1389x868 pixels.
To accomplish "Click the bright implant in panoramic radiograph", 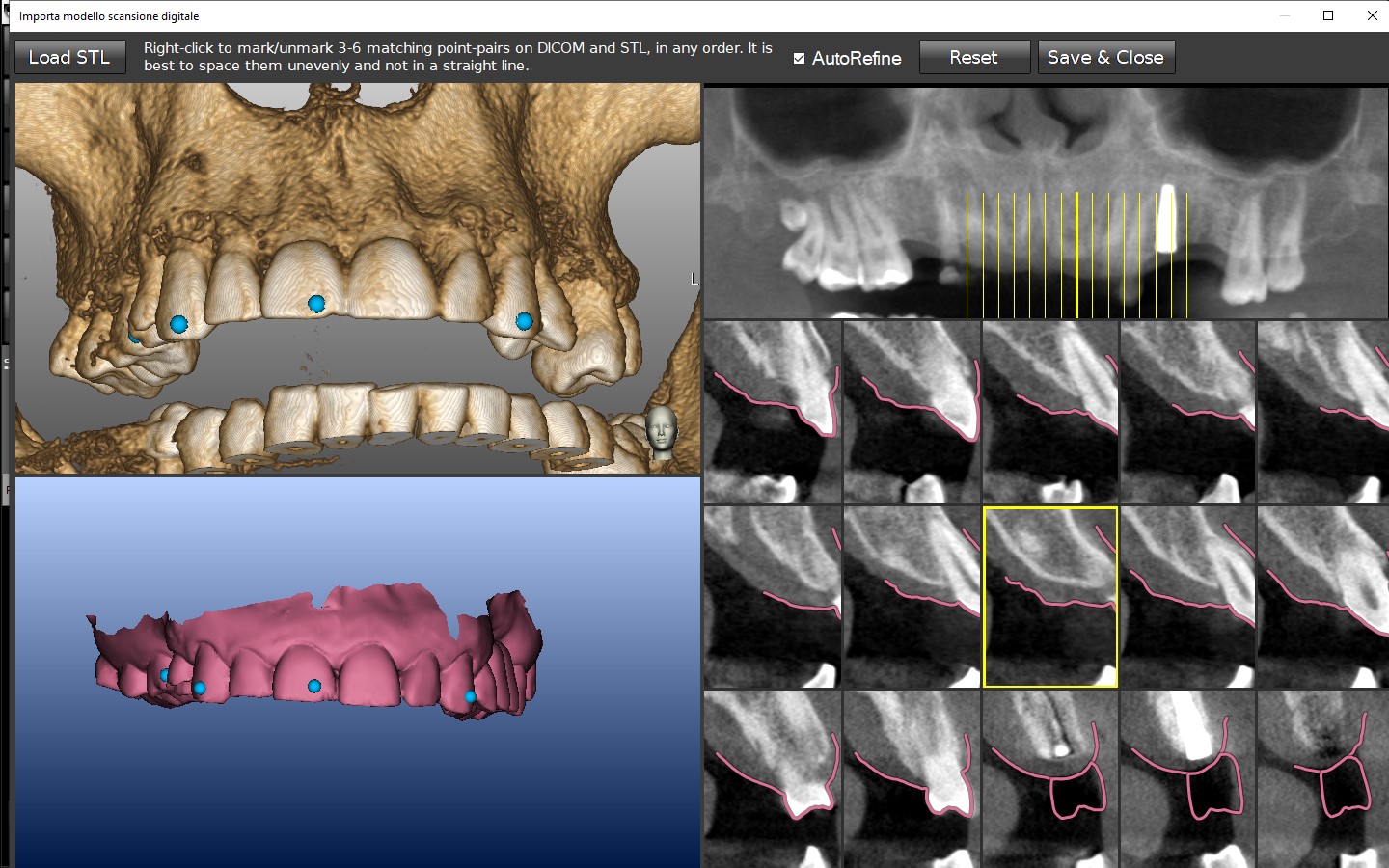I will pyautogui.click(x=1165, y=220).
